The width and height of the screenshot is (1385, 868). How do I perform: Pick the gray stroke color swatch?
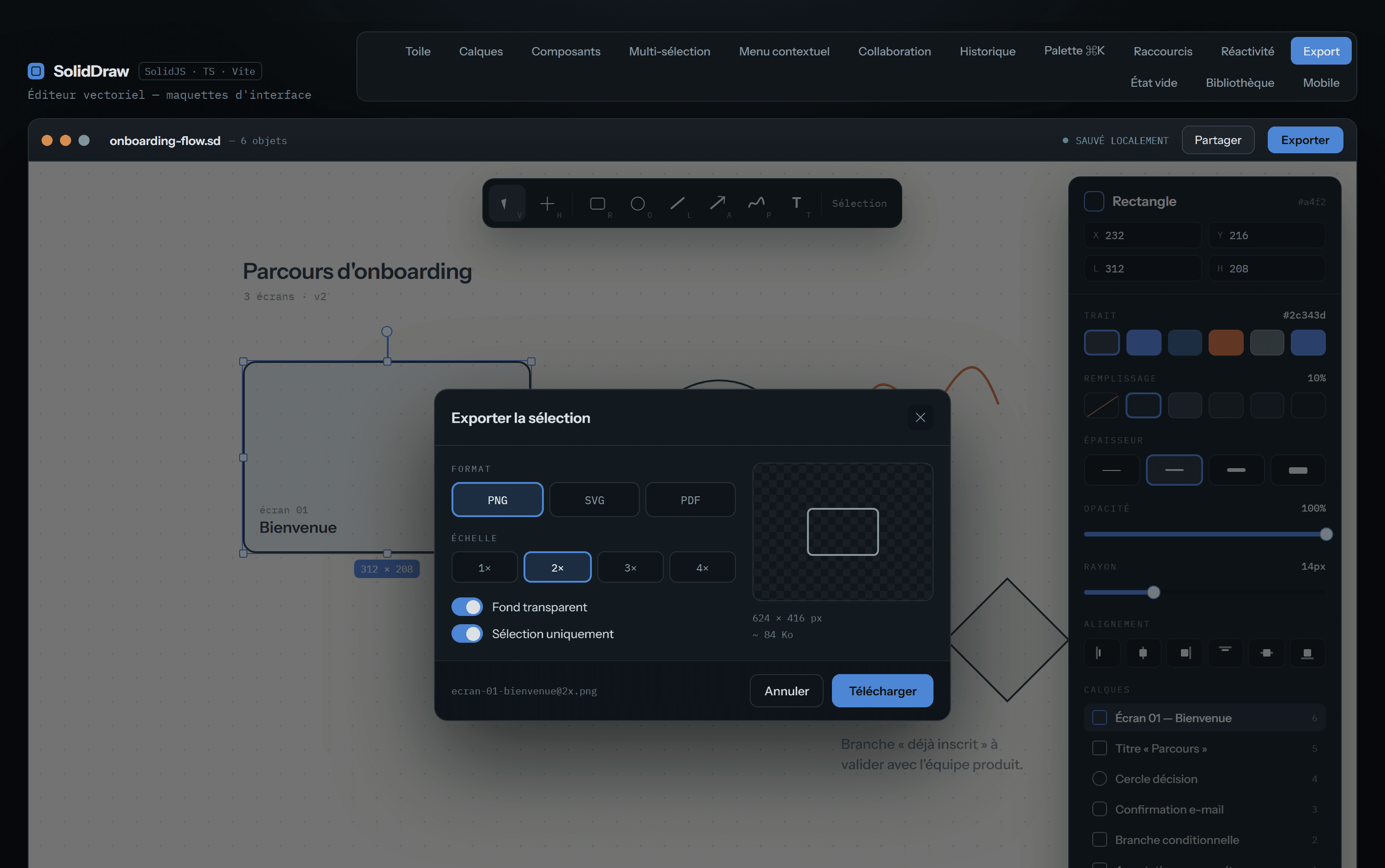(1267, 343)
